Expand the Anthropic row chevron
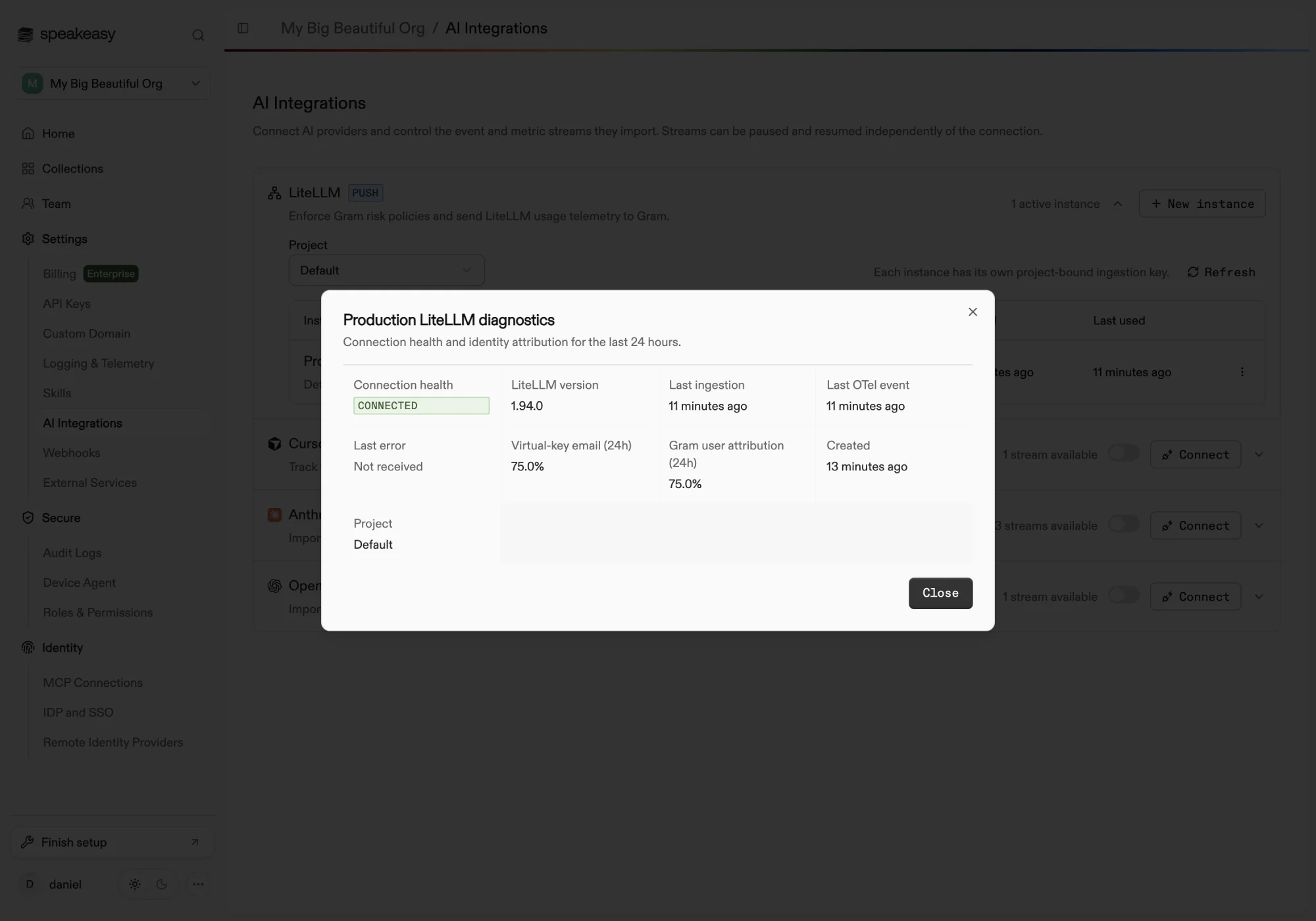 click(1259, 526)
